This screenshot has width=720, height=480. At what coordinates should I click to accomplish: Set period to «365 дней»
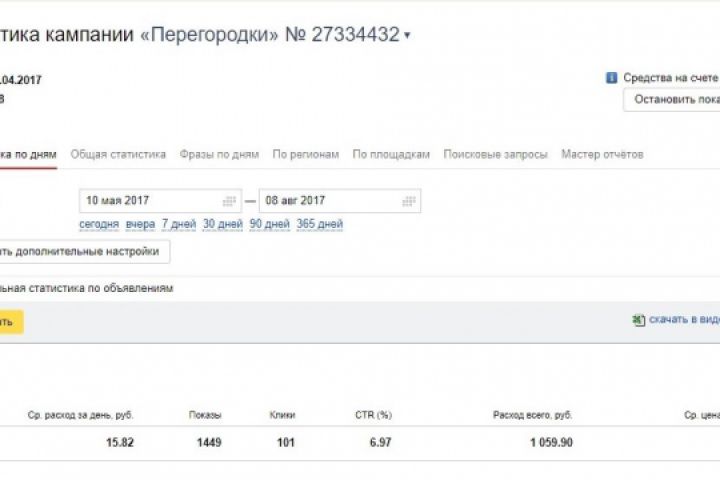320,224
